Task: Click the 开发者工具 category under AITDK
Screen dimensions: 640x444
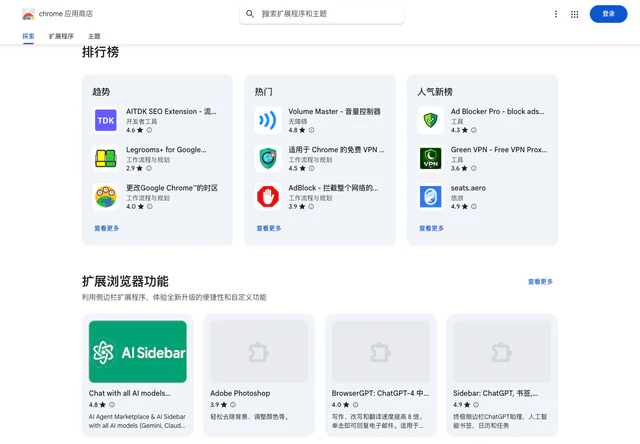Action: pos(141,121)
